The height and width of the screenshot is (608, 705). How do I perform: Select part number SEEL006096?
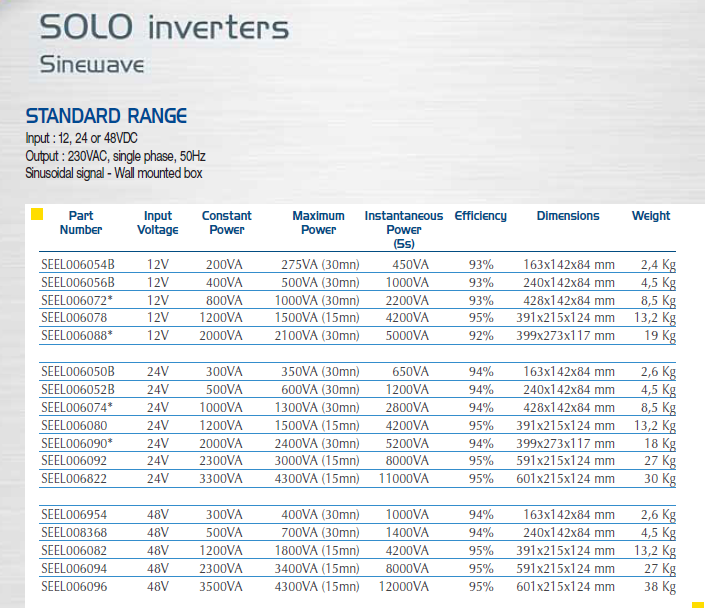click(x=74, y=586)
